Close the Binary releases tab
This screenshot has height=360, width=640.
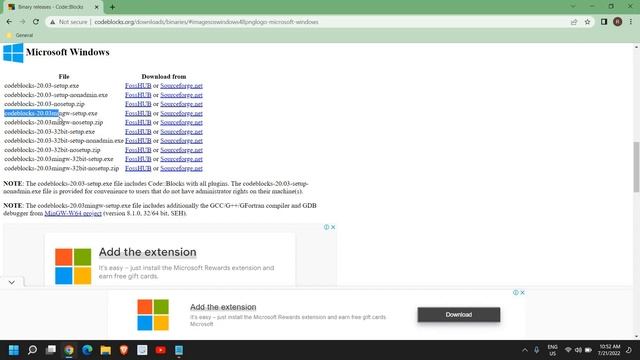pyautogui.click(x=97, y=7)
